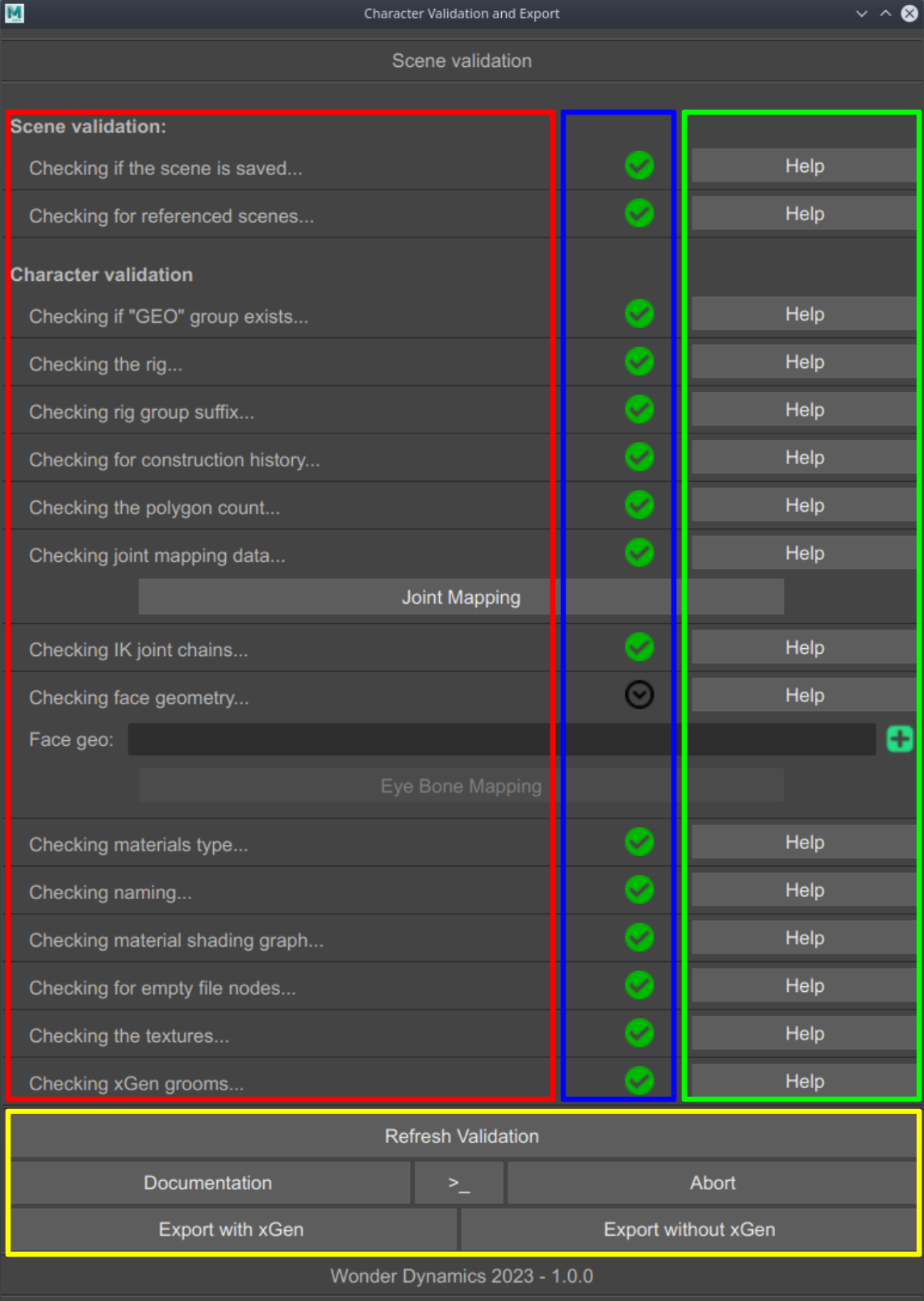
Task: Click green check for scene saved
Action: click(639, 165)
